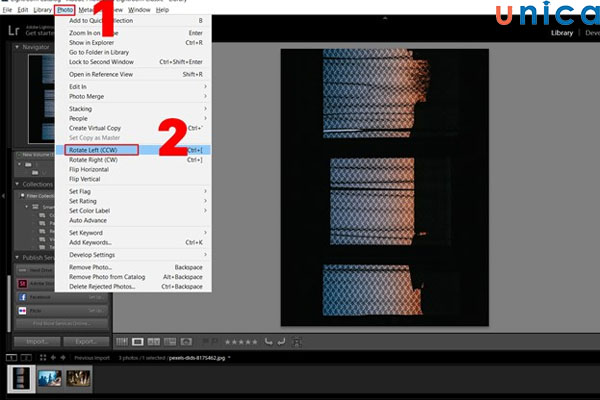Click Previous Import source label
The image size is (600, 400).
(x=92, y=358)
